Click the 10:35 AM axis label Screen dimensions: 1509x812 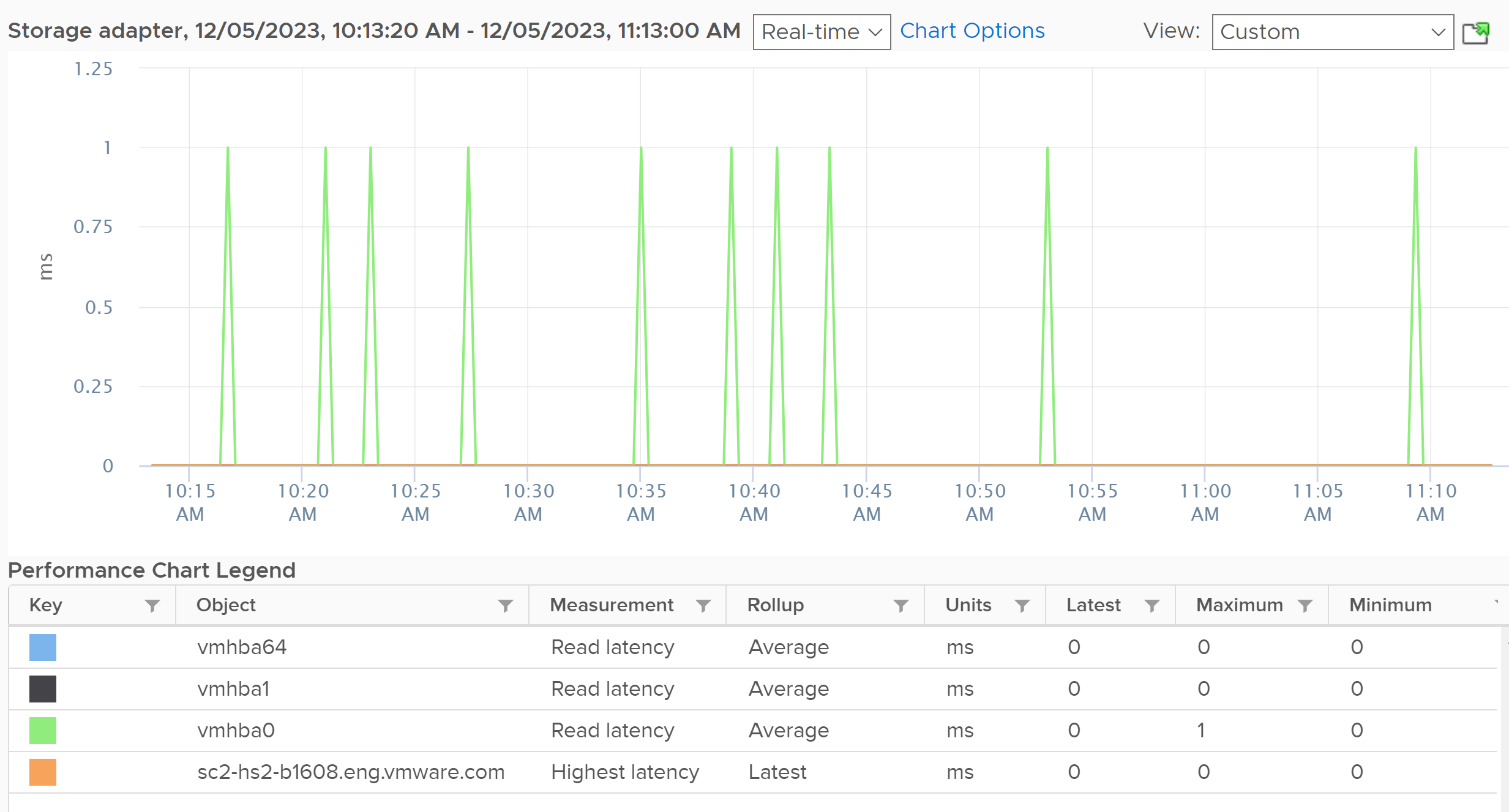coord(641,502)
